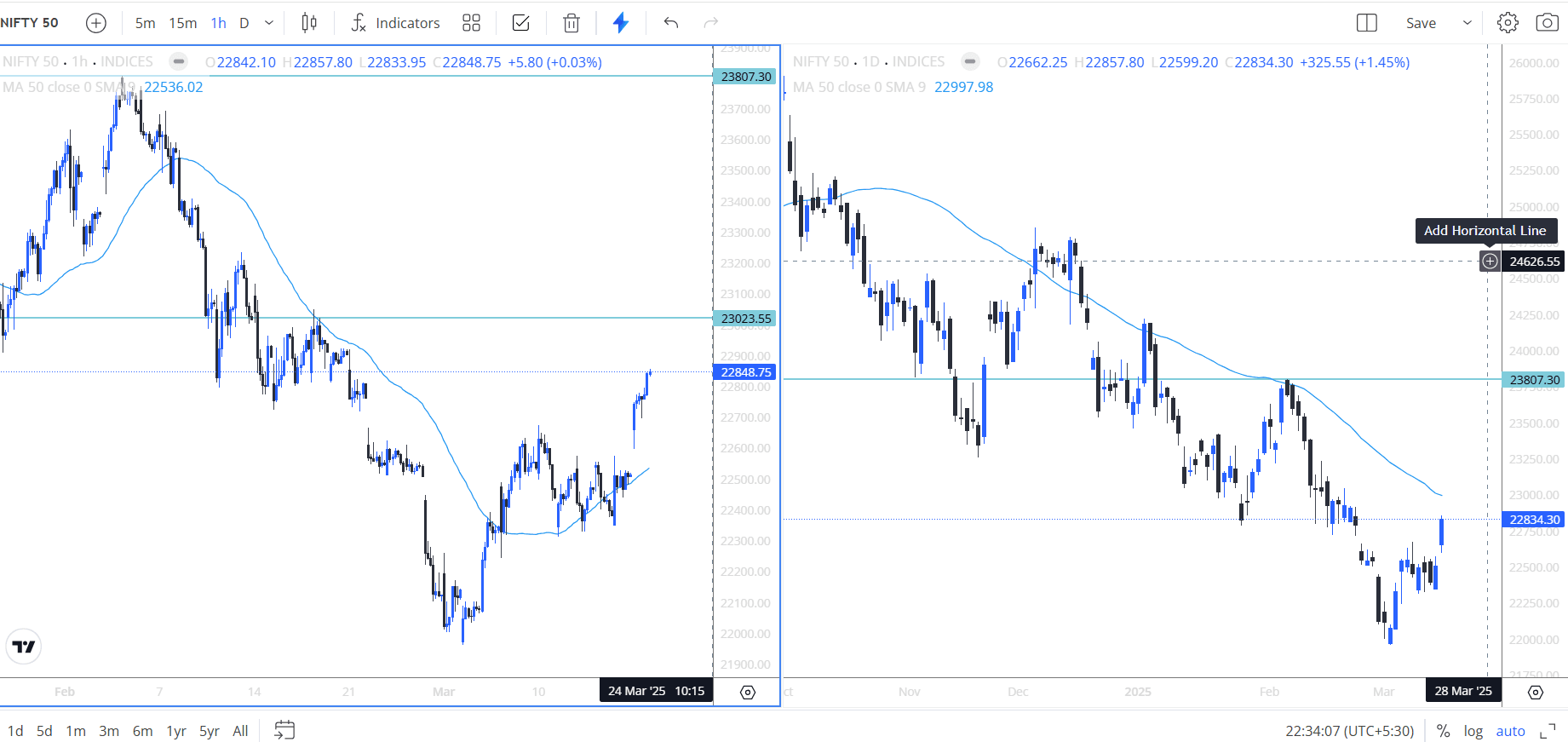The height and width of the screenshot is (742, 1568).
Task: Collapse the right chart legend
Action: [970, 61]
